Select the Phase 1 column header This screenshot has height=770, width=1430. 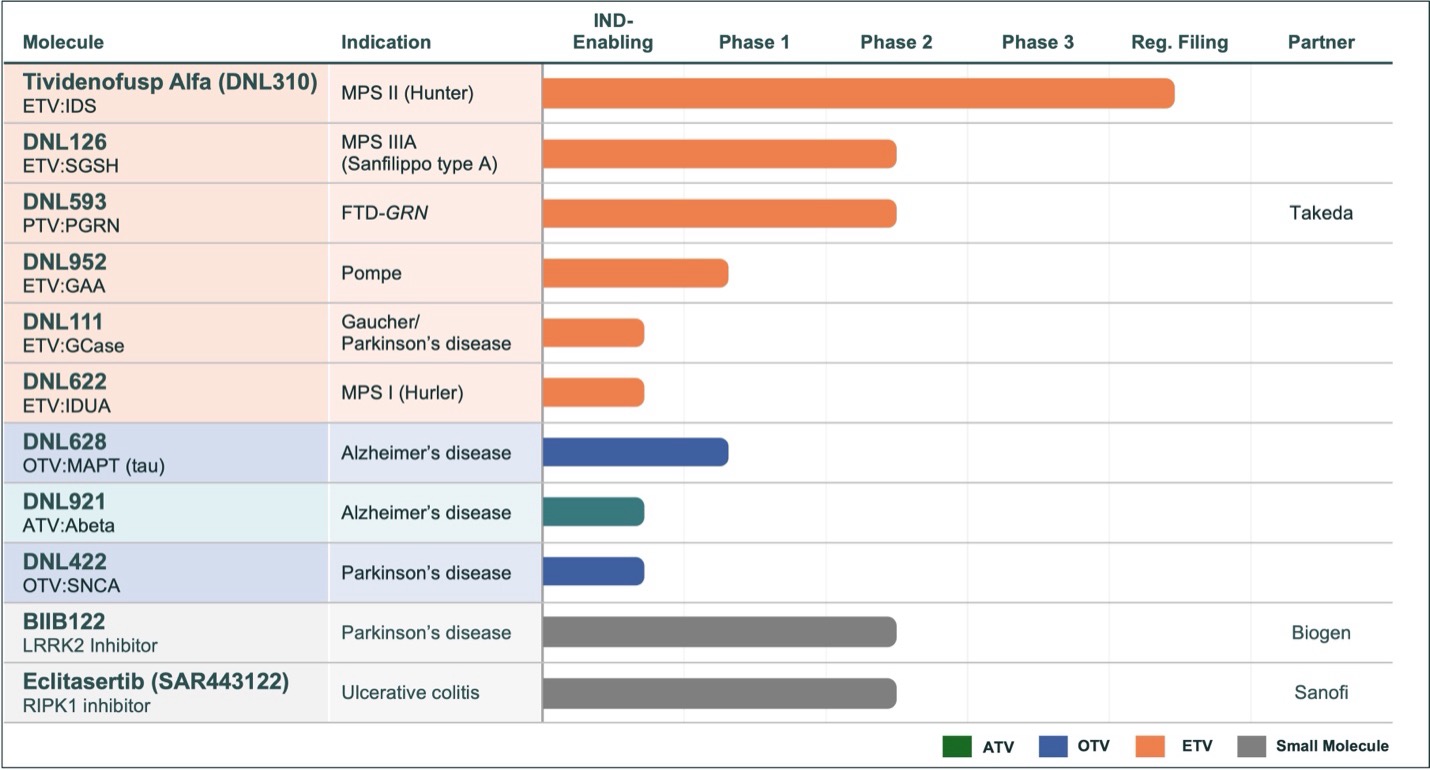coord(754,42)
